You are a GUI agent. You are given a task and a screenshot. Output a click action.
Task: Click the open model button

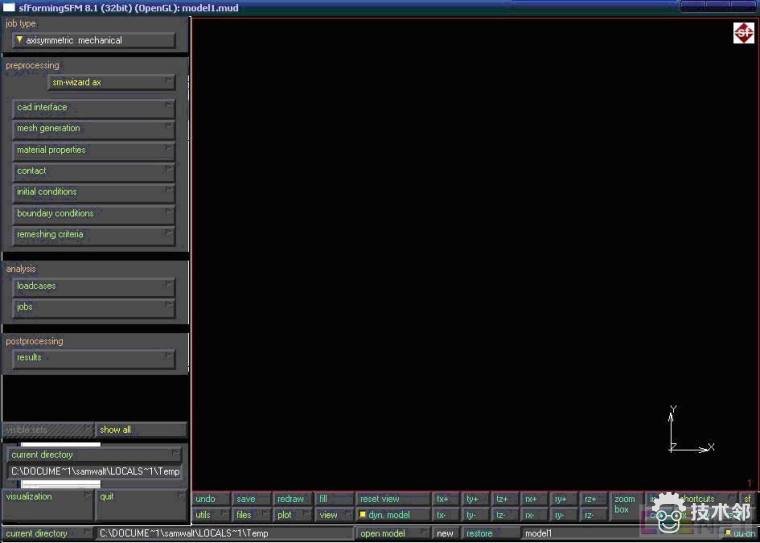tap(393, 534)
